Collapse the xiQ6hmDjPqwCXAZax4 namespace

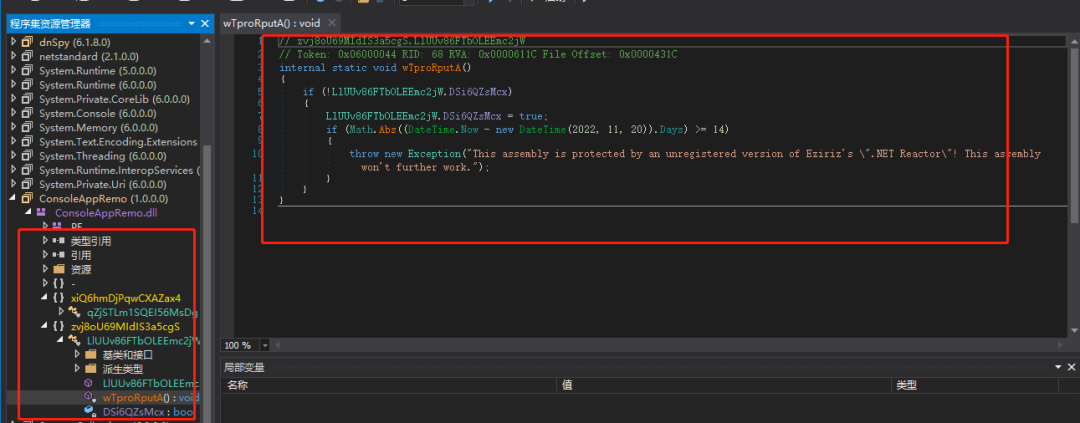coord(45,298)
